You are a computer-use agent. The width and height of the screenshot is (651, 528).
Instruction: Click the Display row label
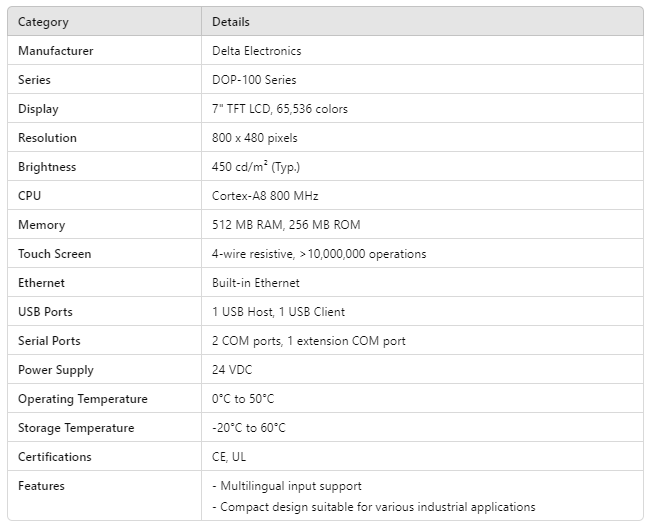38,109
